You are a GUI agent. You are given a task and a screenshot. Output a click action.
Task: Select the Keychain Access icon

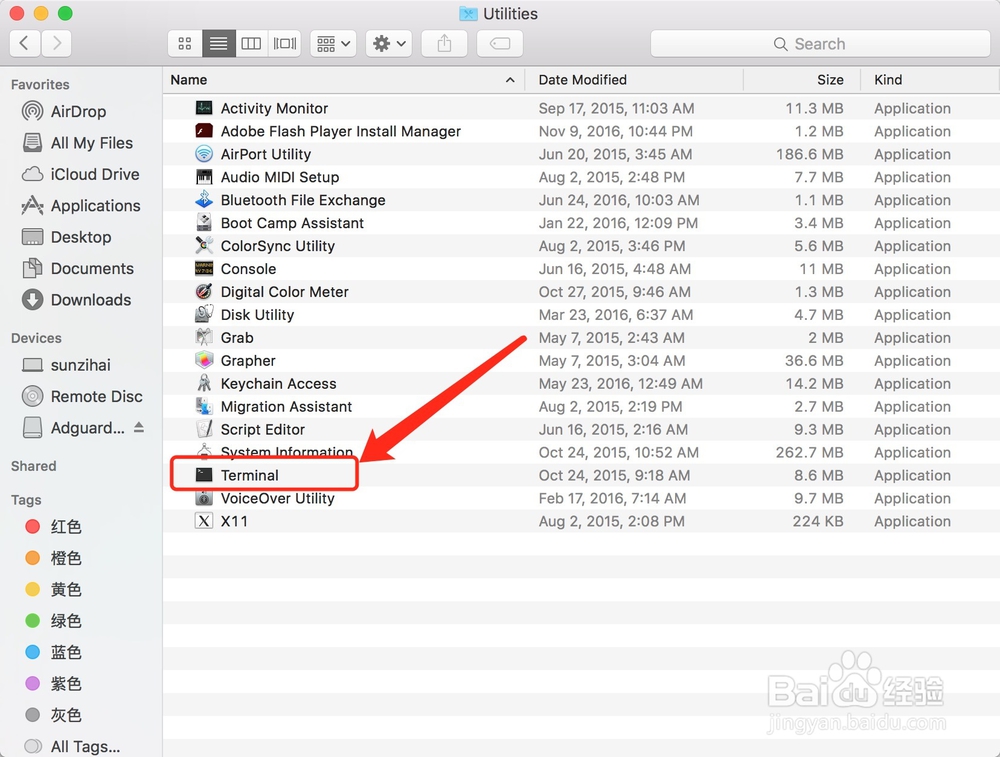(x=204, y=383)
